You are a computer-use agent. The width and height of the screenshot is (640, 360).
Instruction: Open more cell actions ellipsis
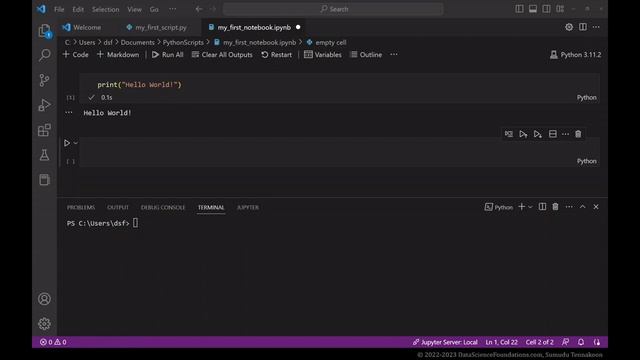point(565,134)
